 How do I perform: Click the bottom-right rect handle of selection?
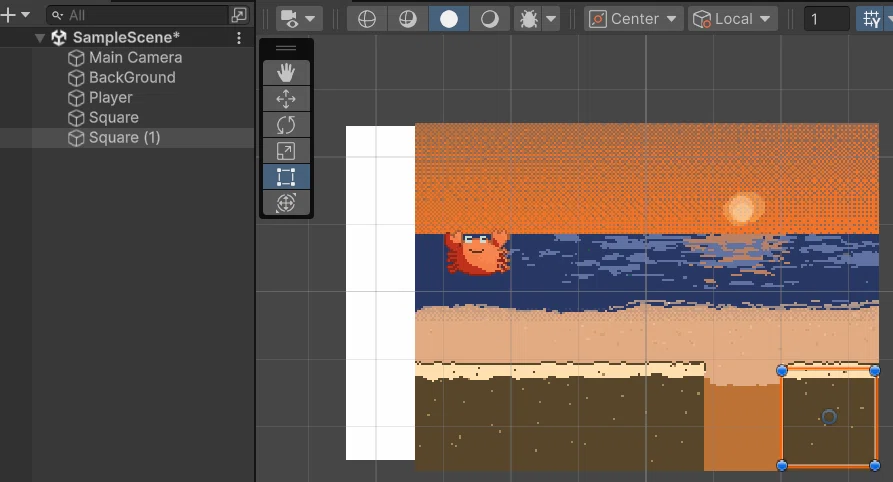[875, 465]
